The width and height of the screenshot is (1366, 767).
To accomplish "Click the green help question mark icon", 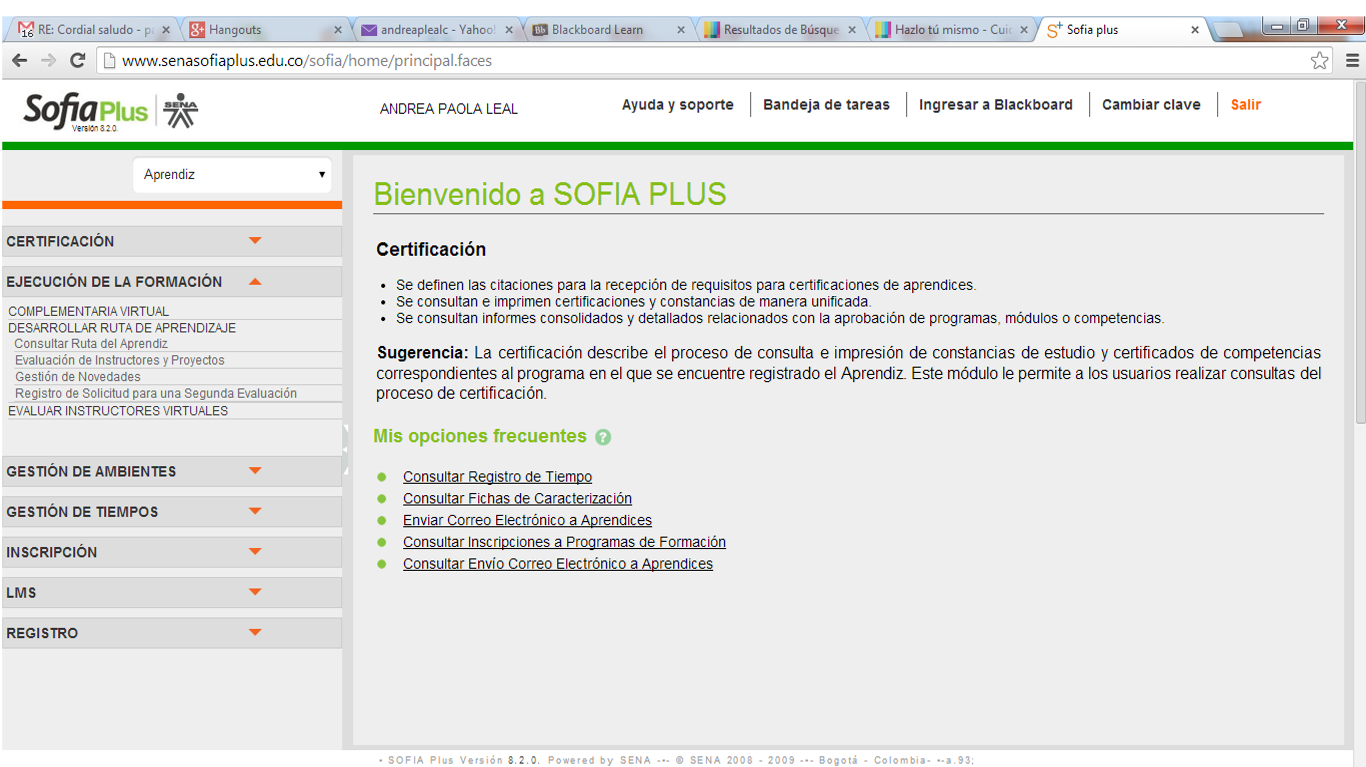I will tap(602, 437).
